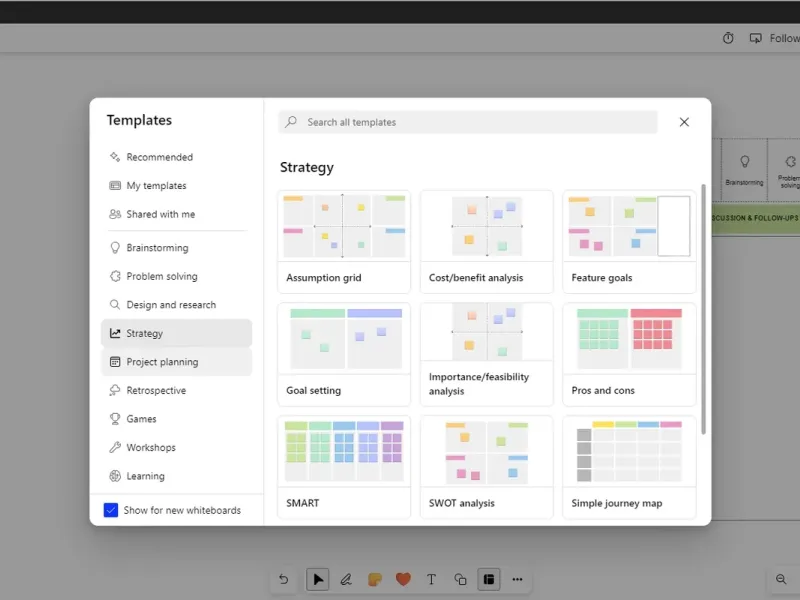Screen dimensions: 800x600
Task: Open the Recommended category
Action: point(177,157)
